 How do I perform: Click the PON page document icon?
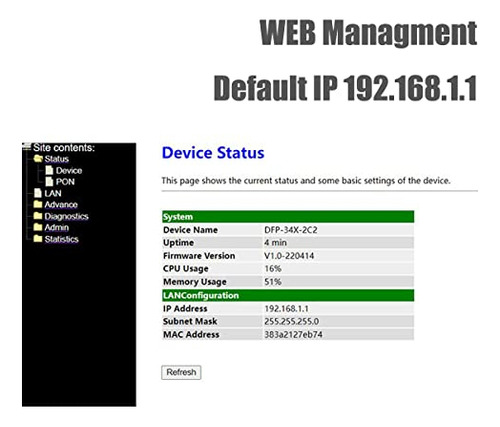(x=49, y=181)
